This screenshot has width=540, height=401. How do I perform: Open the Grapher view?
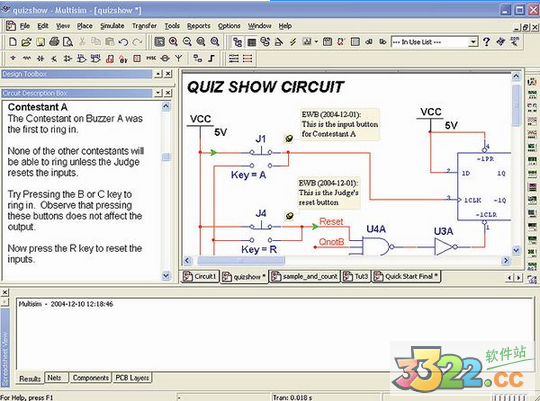coord(307,42)
